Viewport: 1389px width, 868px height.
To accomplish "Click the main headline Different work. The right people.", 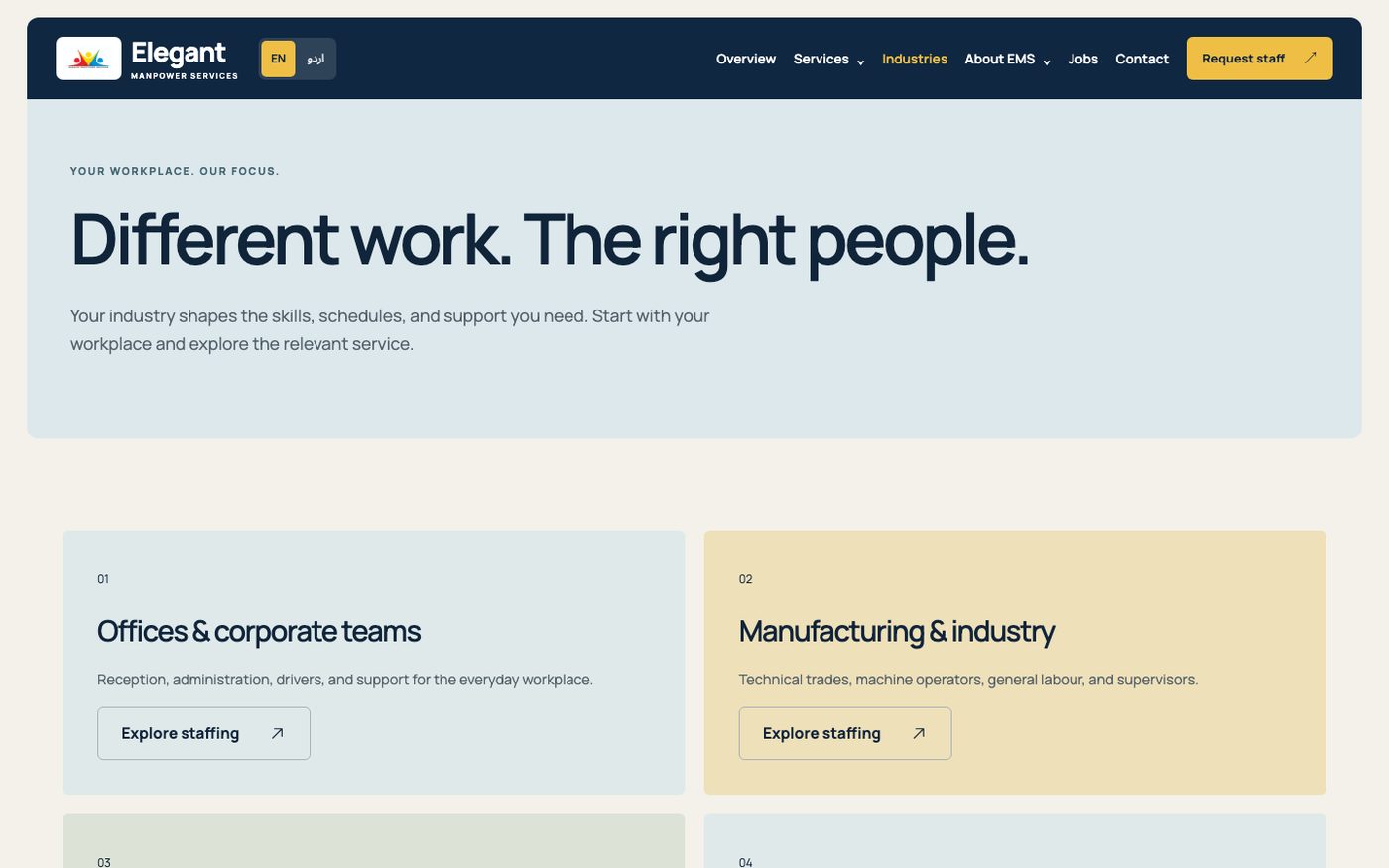I will 551,240.
